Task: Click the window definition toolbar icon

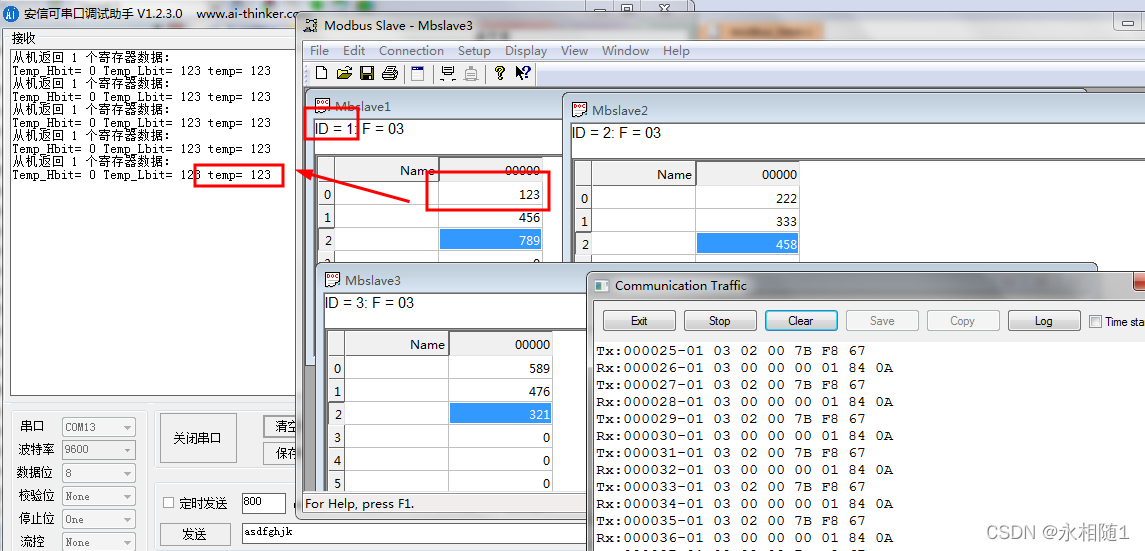Action: pos(418,73)
